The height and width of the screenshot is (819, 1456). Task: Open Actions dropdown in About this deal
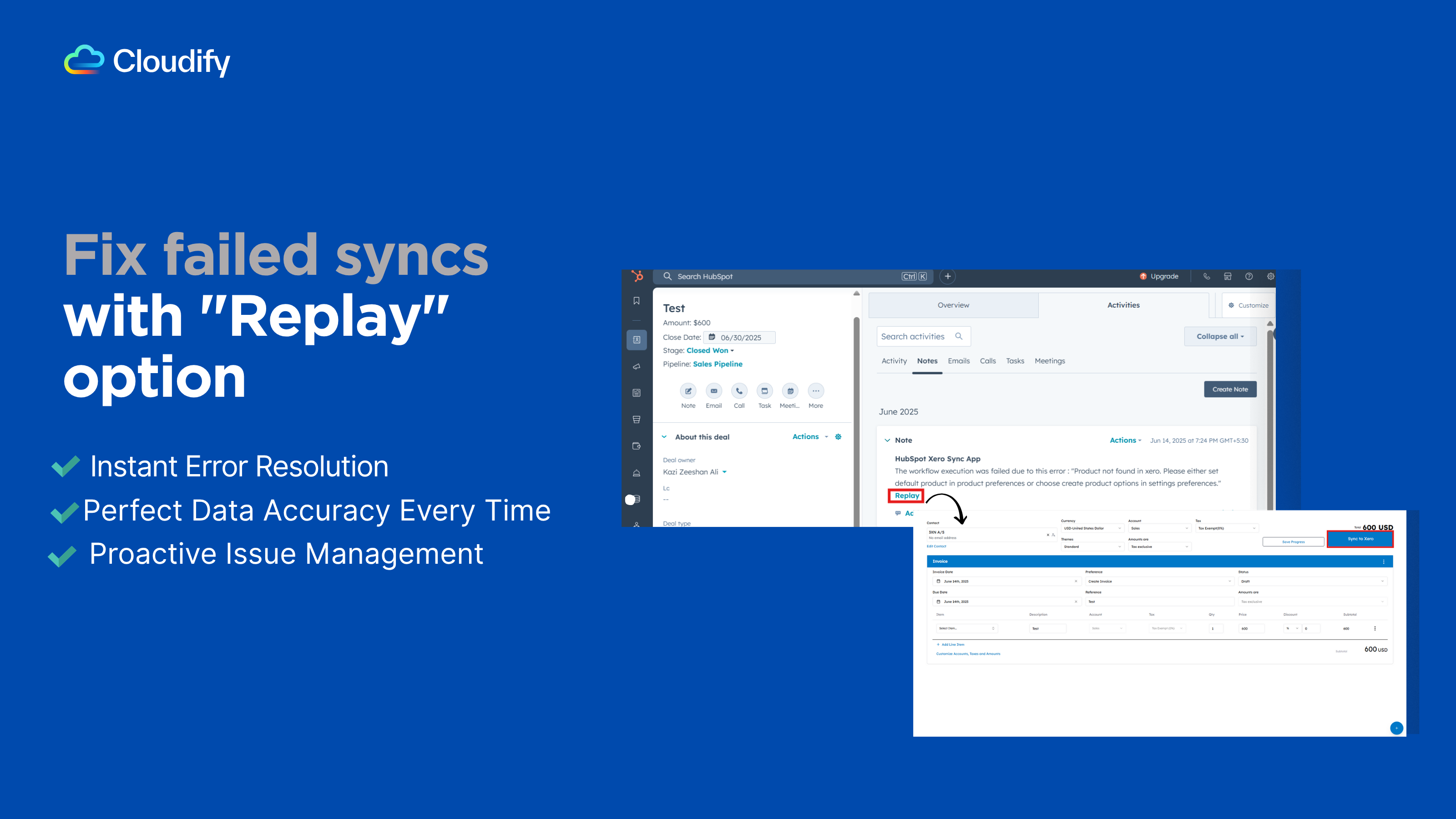[810, 436]
